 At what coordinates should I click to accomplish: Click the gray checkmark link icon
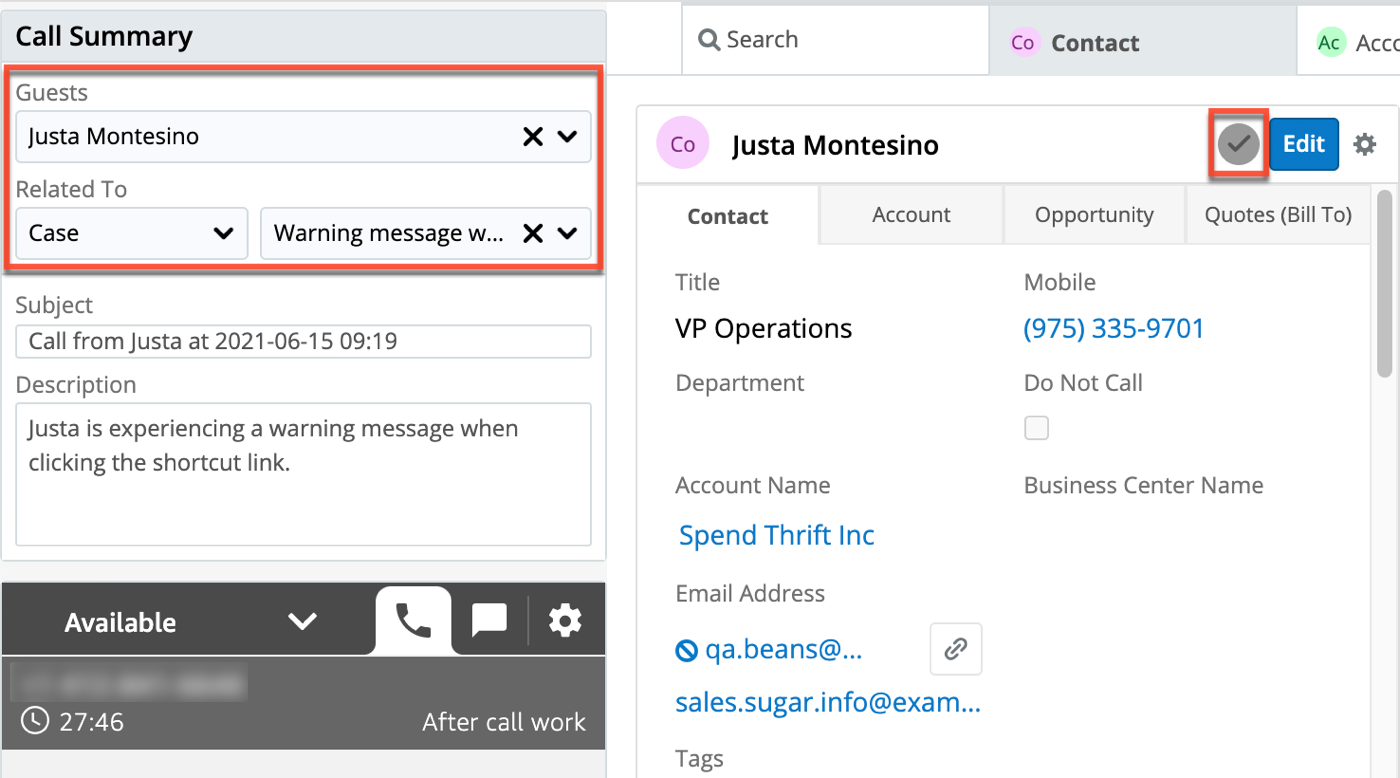click(1239, 145)
